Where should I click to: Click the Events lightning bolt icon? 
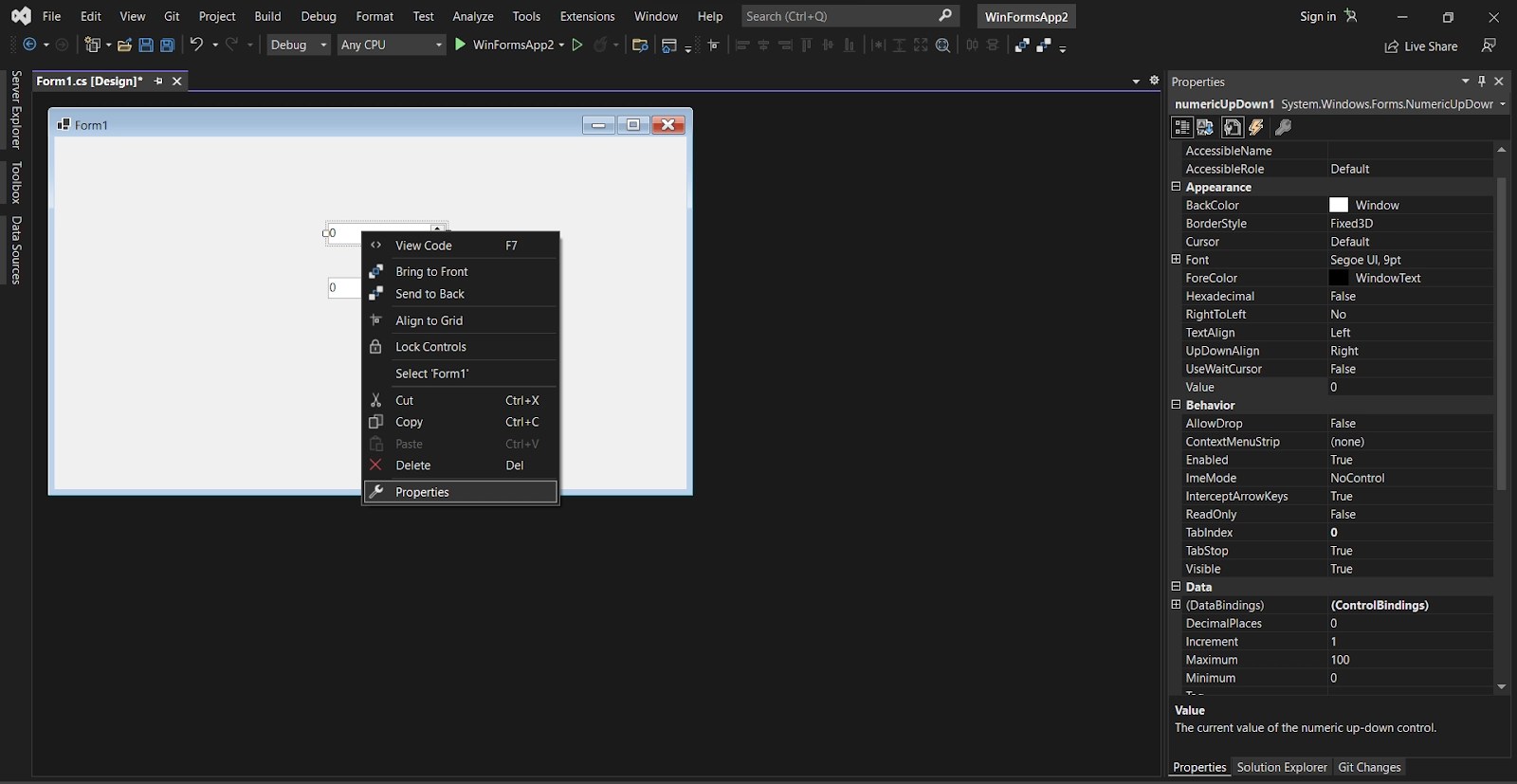pos(1256,127)
